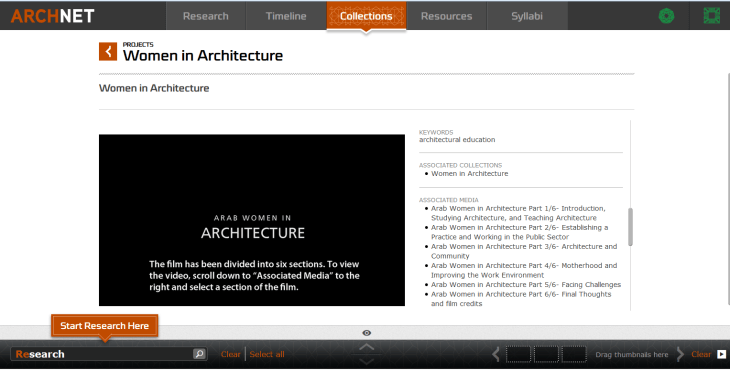Viewport: 730px width, 370px height.
Task: Open the Syllabi tab
Action: [x=527, y=16]
